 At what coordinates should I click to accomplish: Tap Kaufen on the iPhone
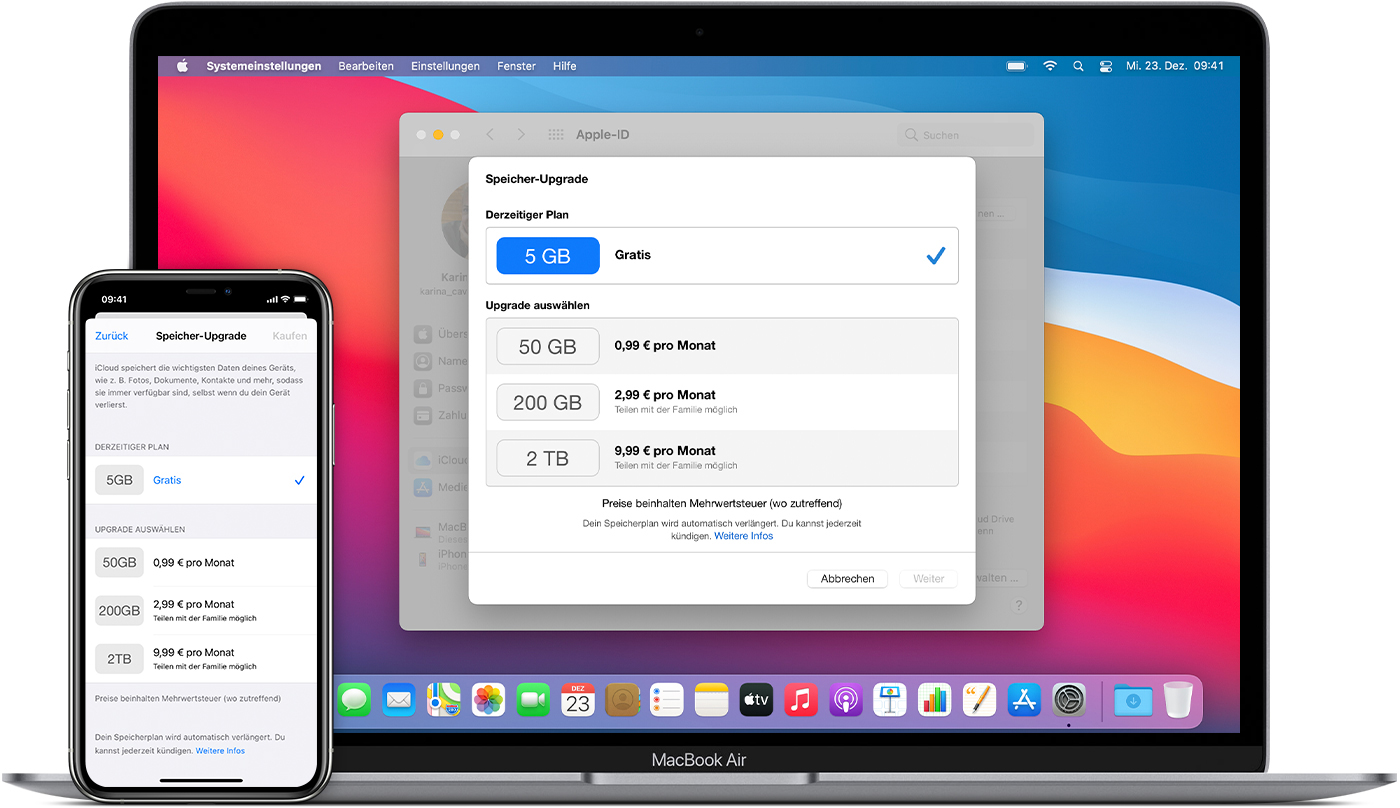pos(290,336)
